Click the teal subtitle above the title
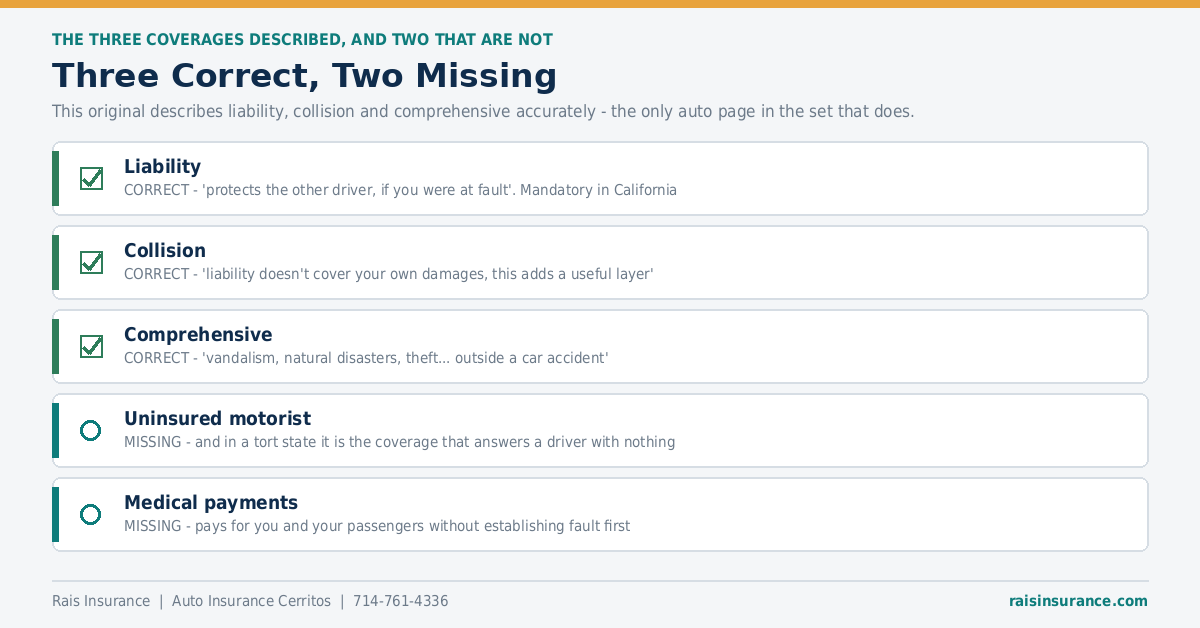The height and width of the screenshot is (628, 1200). (x=302, y=40)
